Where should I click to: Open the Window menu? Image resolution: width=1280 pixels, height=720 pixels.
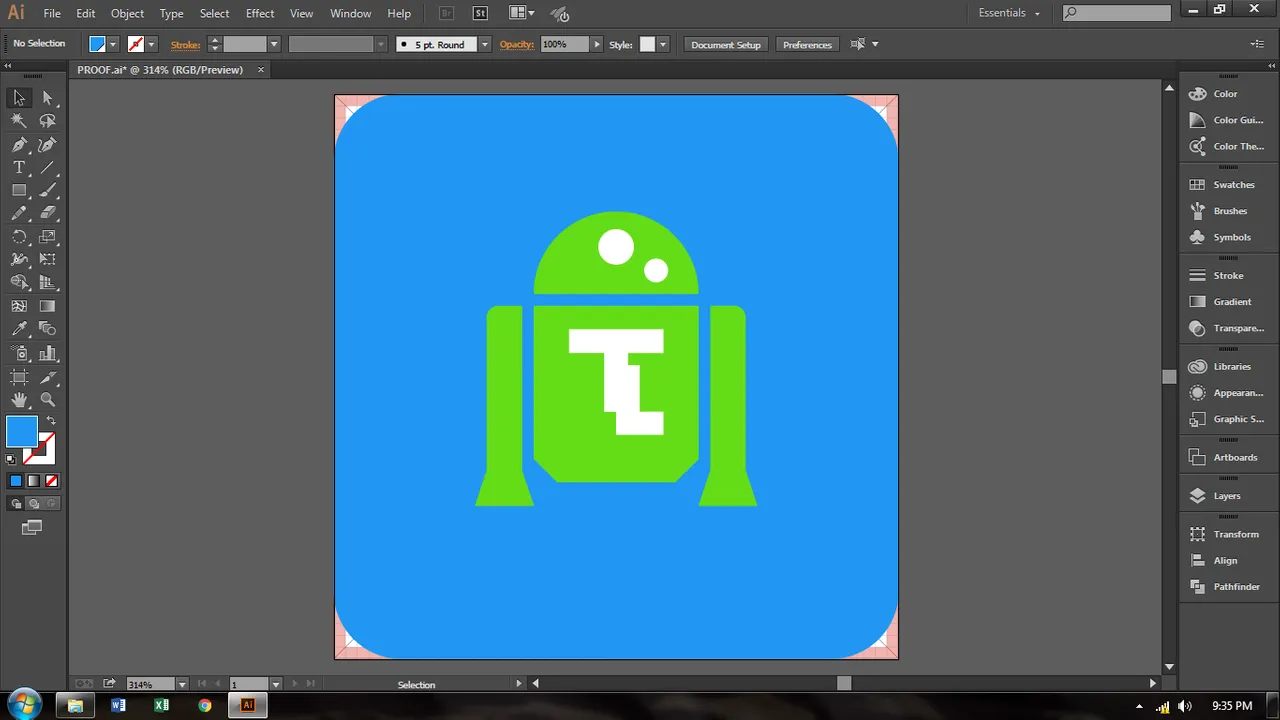[350, 13]
